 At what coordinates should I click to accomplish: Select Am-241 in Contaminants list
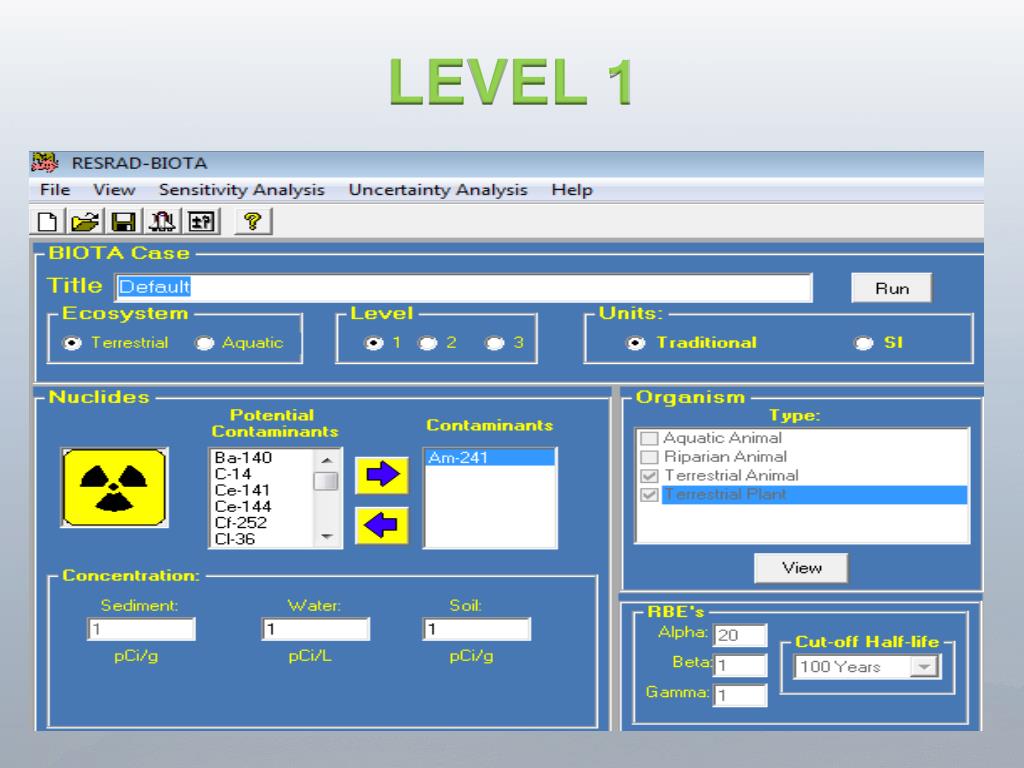490,458
